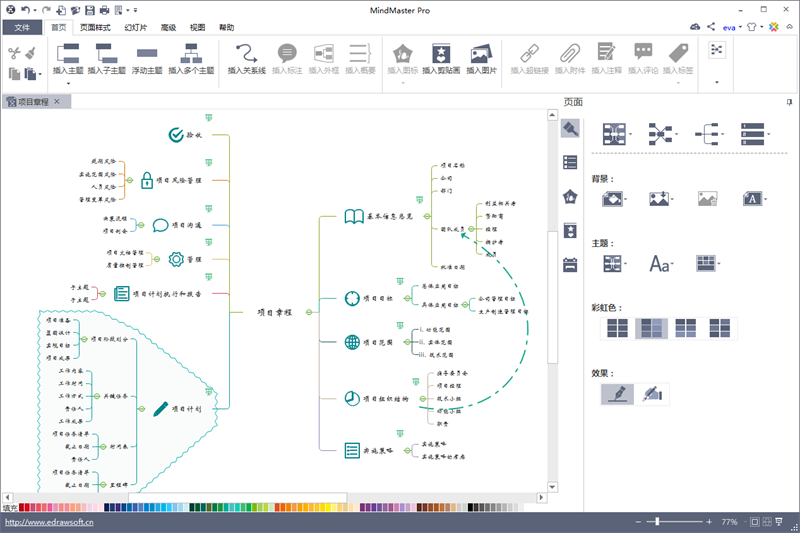The image size is (800, 533).
Task: Open clipart panel in sidebar
Action: pos(570,231)
